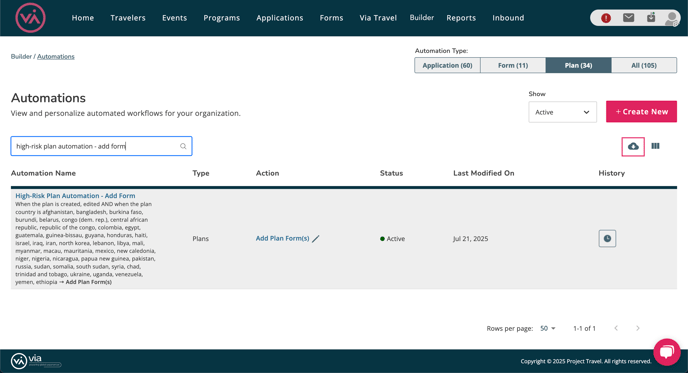
Task: Go to next page arrow
Action: pyautogui.click(x=638, y=328)
